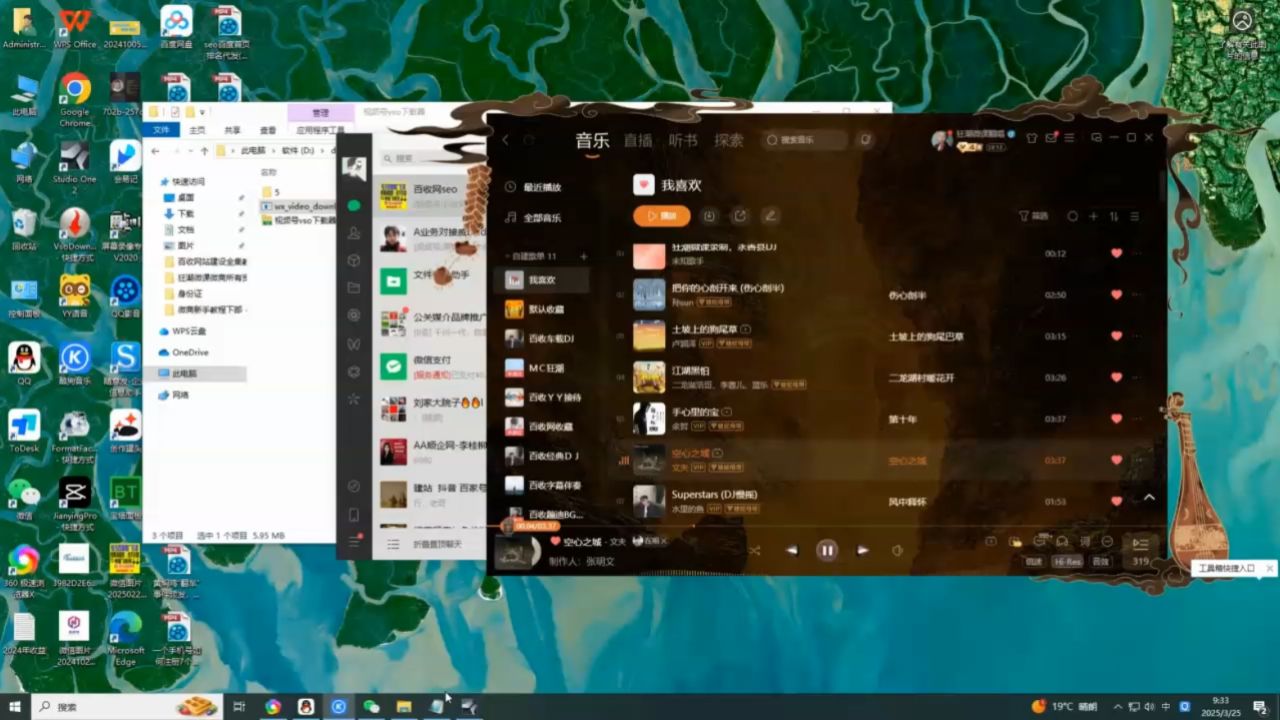Unlike 江湖黑怕 via heart icon
The image size is (1280, 720).
tap(1116, 378)
